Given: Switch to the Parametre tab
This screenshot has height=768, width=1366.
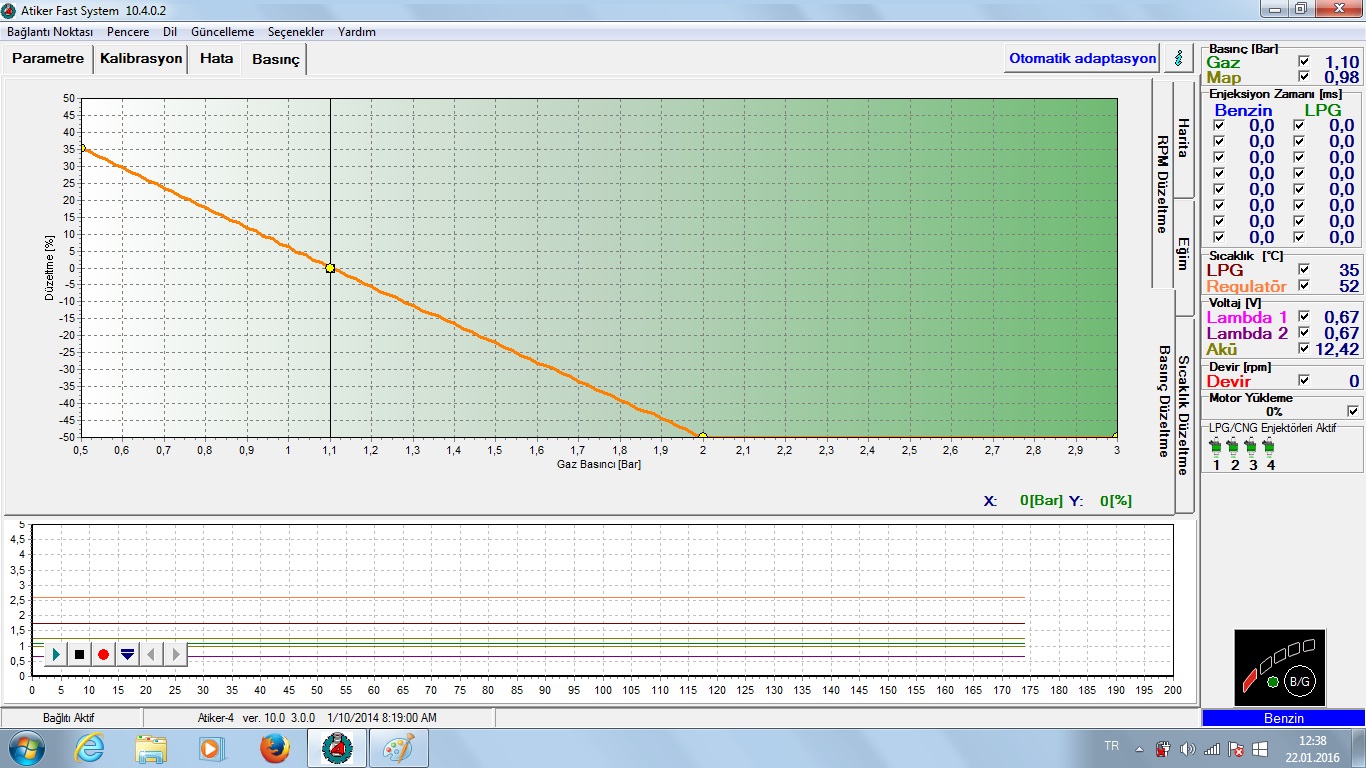Looking at the screenshot, I should click(x=48, y=59).
